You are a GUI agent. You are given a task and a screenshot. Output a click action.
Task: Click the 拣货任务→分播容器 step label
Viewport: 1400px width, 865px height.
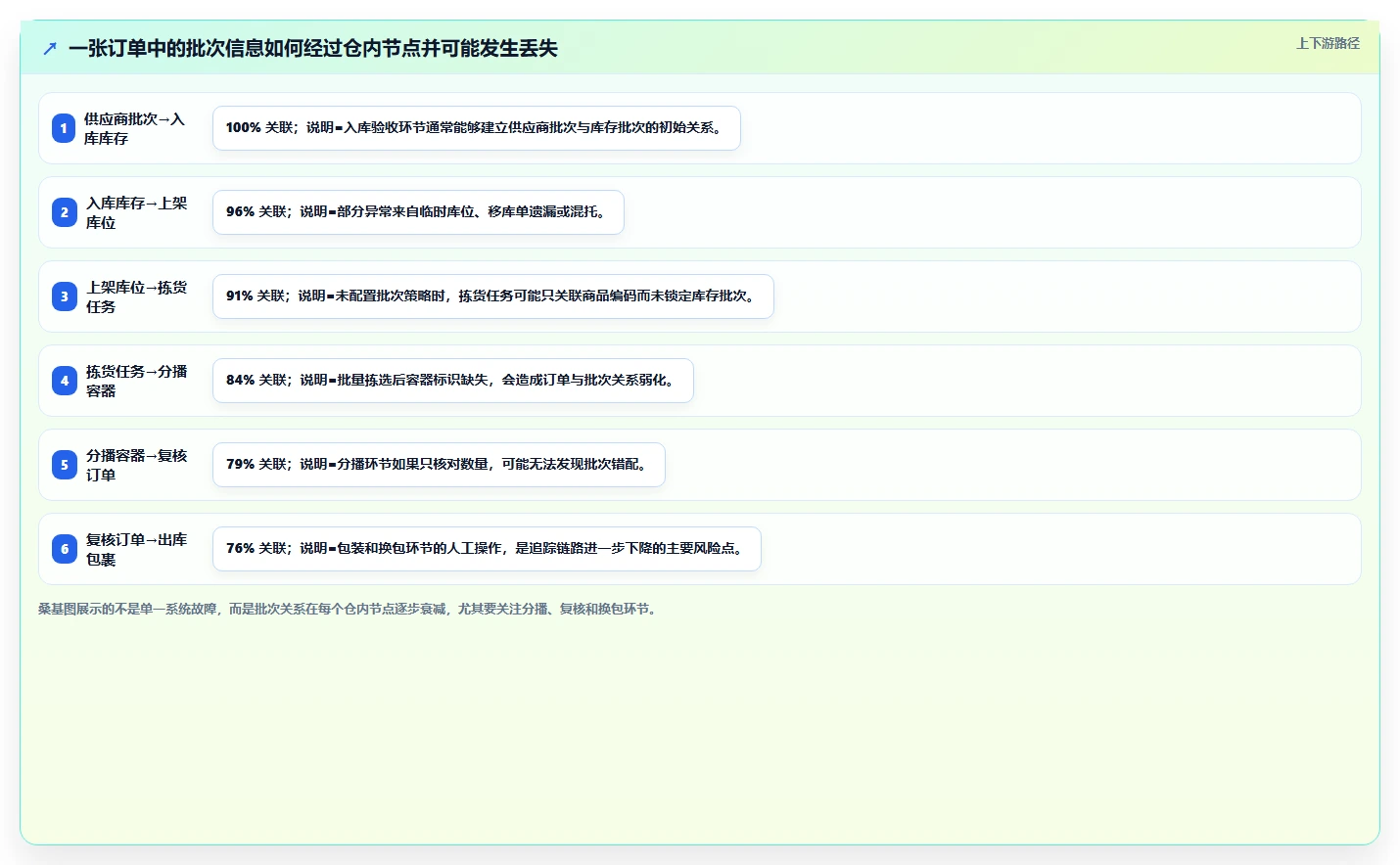[x=136, y=381]
